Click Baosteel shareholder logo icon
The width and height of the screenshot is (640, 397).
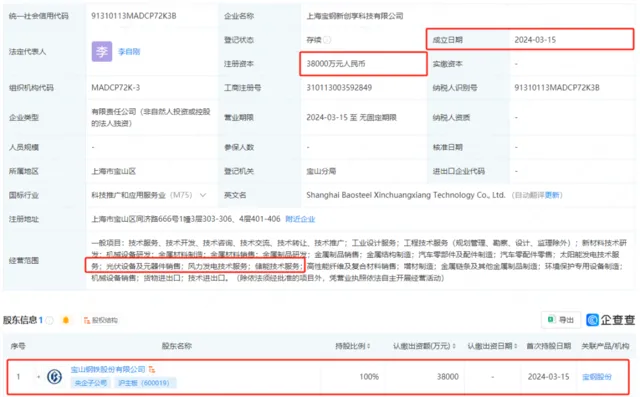[x=54, y=377]
